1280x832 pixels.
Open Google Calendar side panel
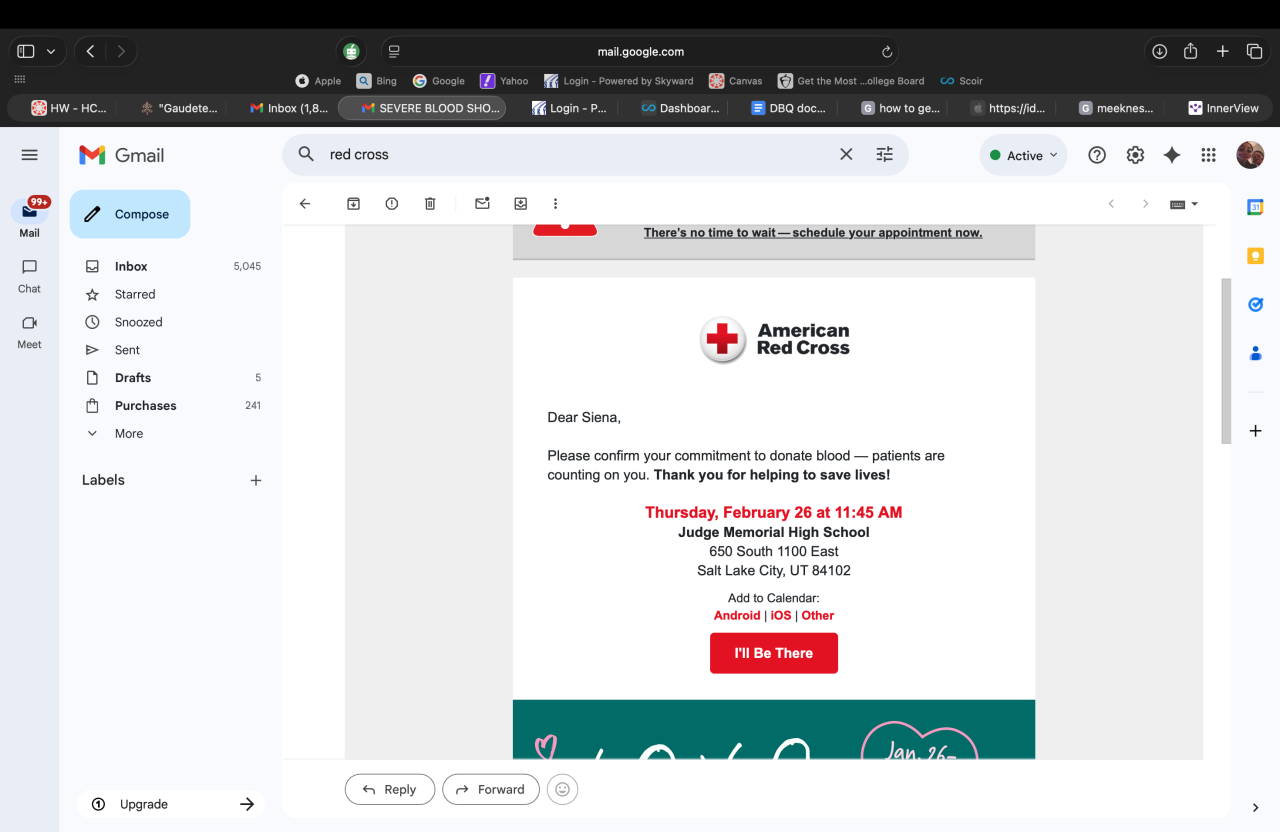point(1255,207)
